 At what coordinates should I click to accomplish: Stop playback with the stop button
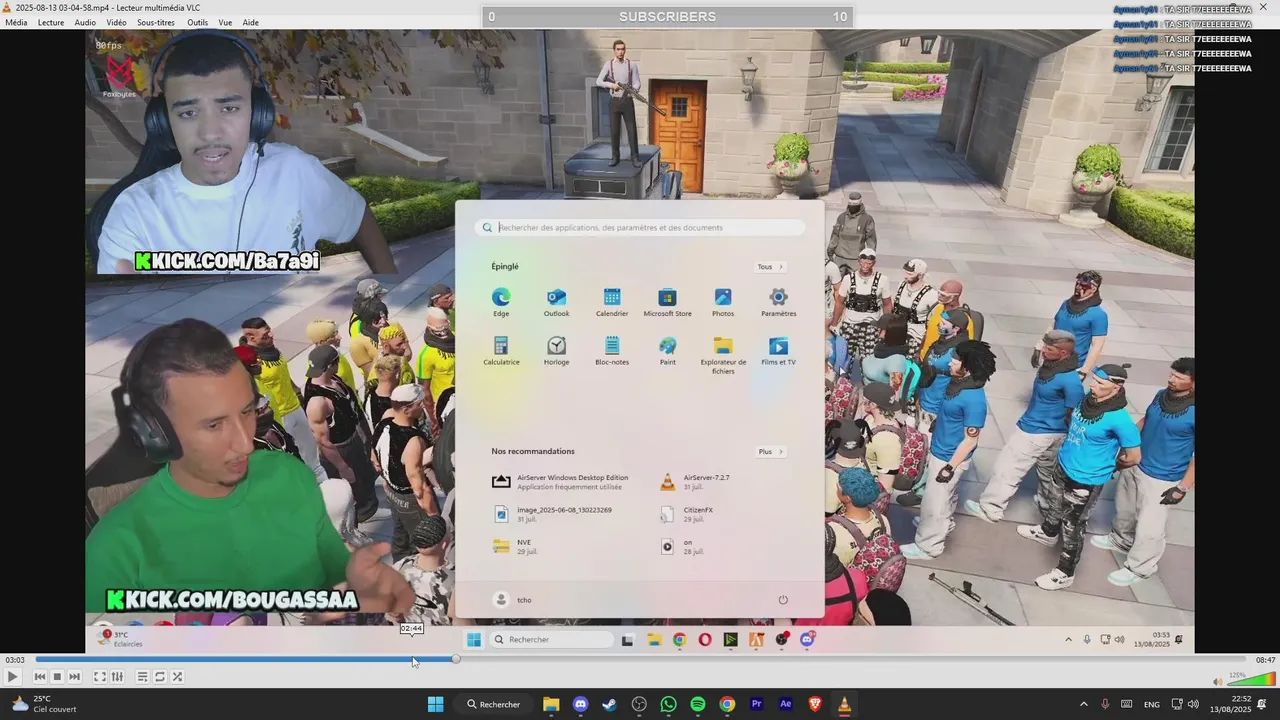[57, 677]
